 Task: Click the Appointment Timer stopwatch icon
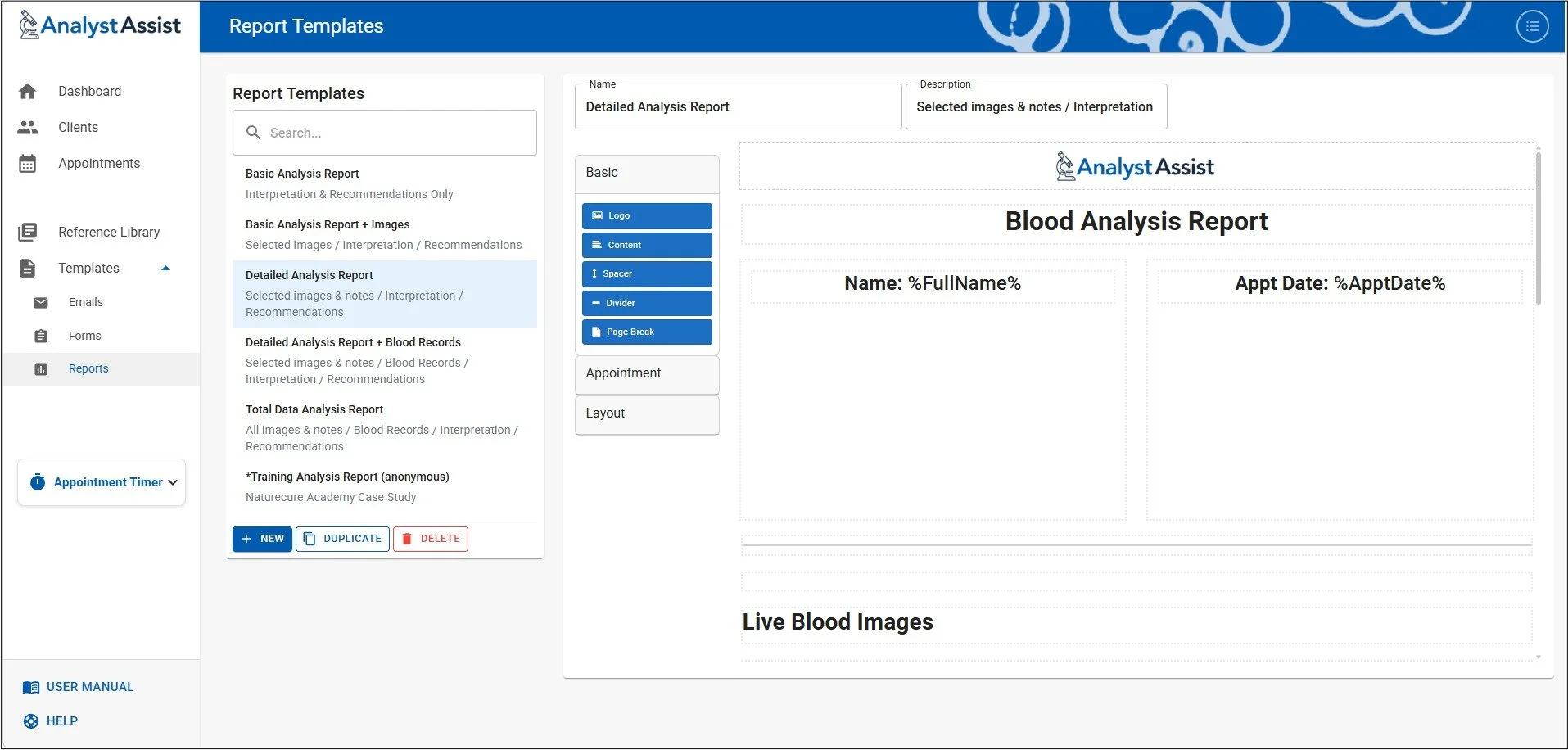point(38,481)
